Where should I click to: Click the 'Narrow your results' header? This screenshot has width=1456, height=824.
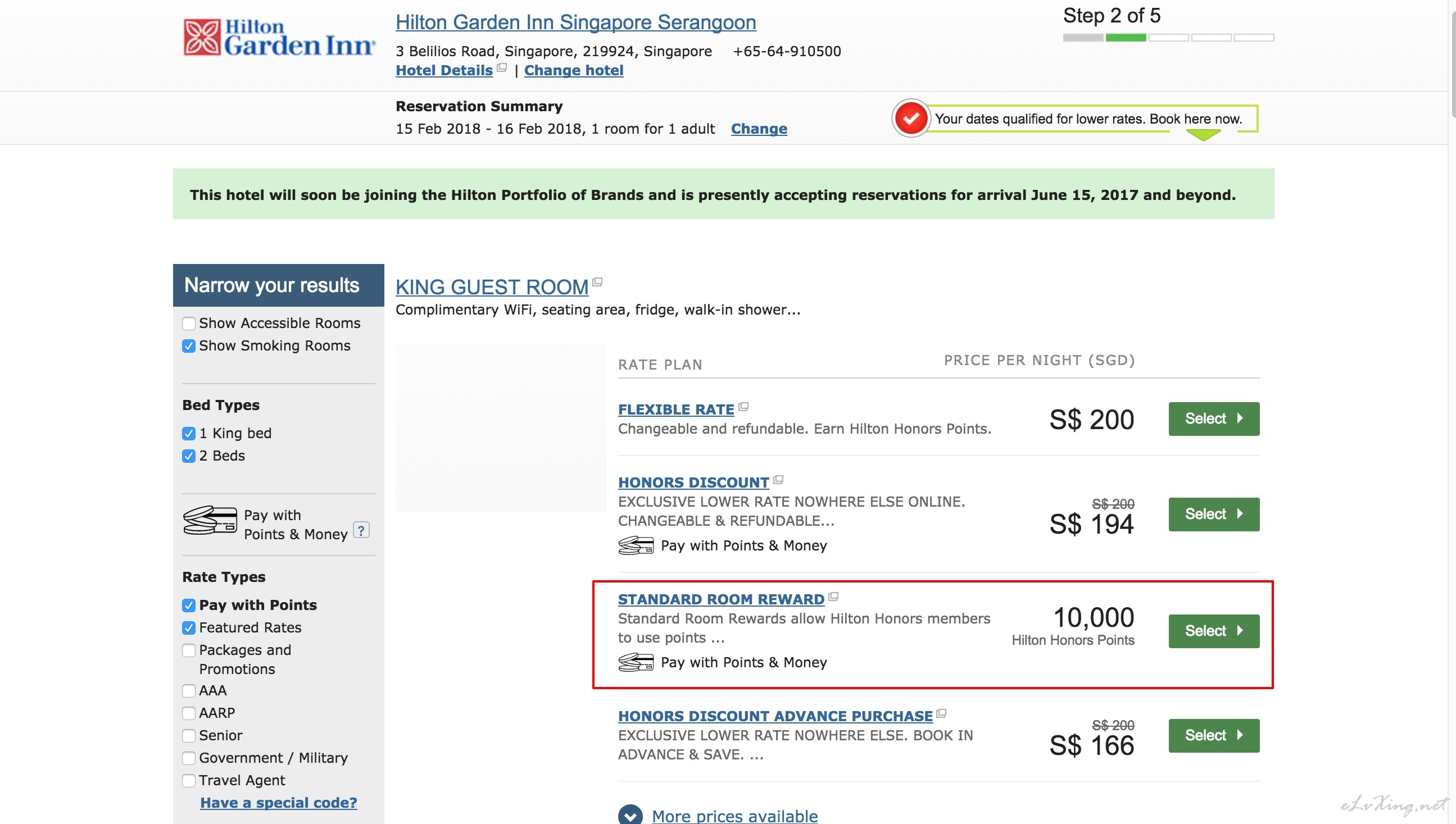point(278,285)
